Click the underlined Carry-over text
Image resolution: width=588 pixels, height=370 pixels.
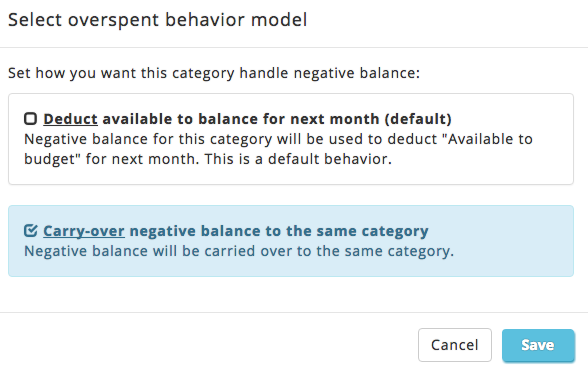(x=84, y=231)
